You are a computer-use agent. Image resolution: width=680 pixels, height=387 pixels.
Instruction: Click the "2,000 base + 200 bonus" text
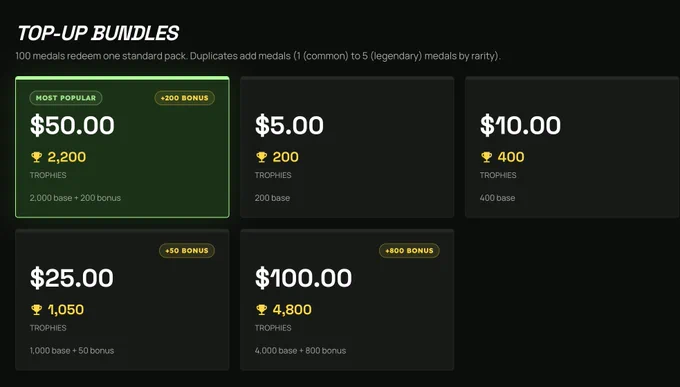75,198
